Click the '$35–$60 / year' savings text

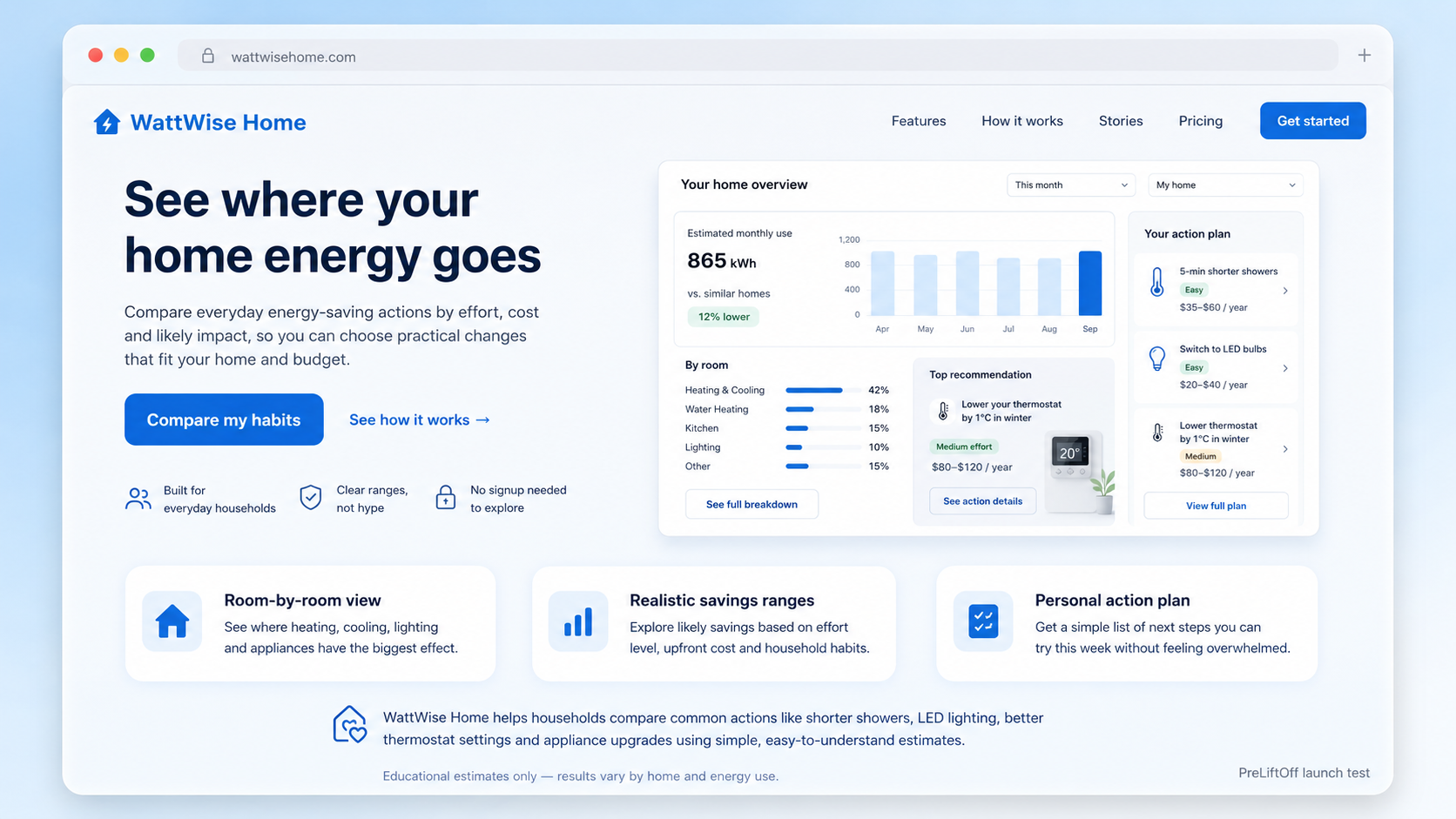tap(1214, 307)
